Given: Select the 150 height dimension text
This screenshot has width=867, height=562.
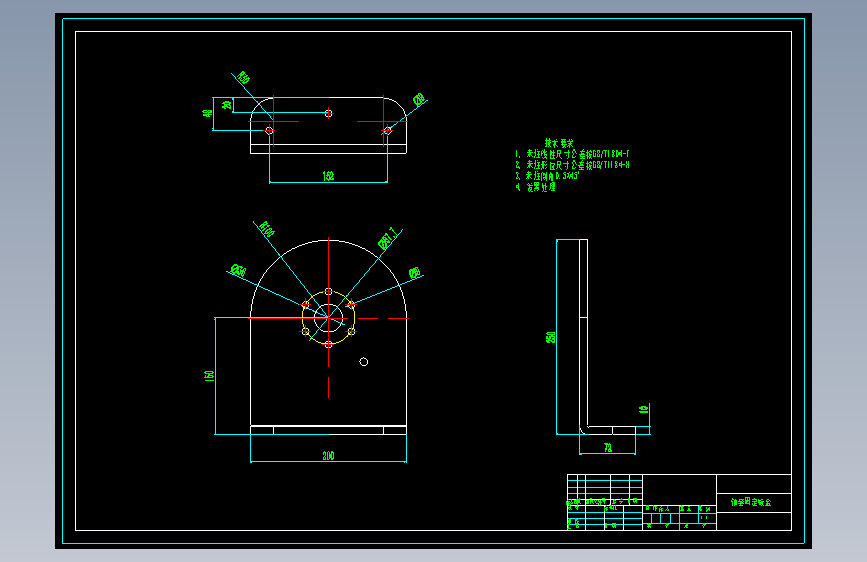Looking at the screenshot, I should point(209,376).
